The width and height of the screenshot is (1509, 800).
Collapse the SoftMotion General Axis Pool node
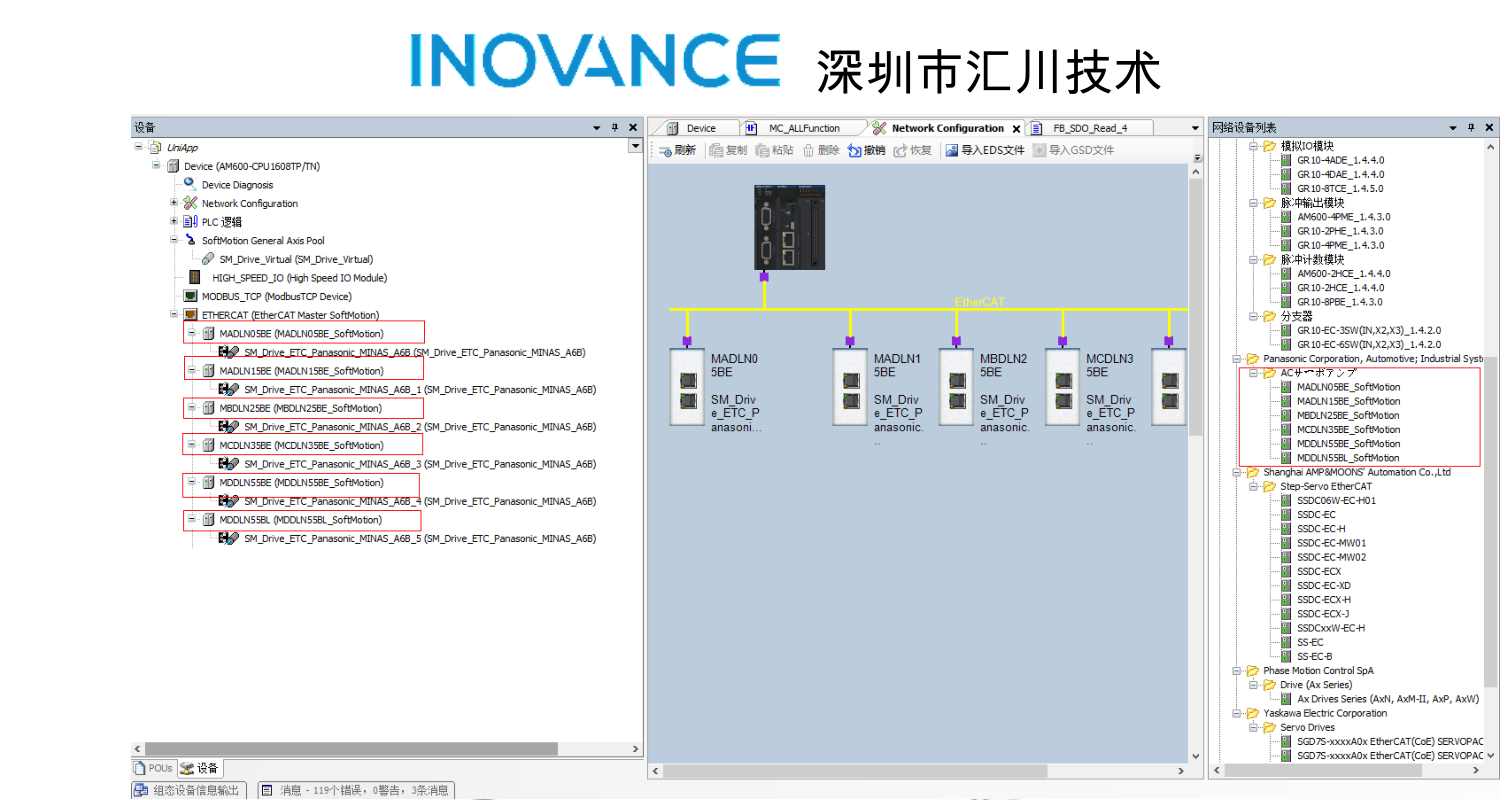click(174, 240)
